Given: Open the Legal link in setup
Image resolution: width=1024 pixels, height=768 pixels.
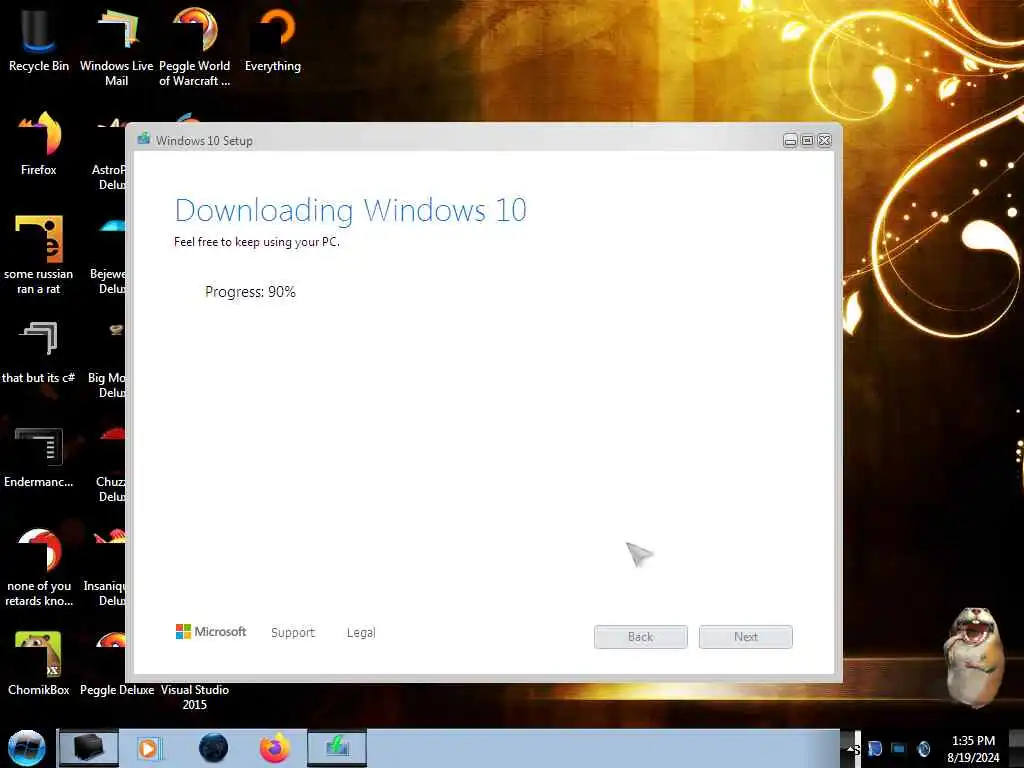Looking at the screenshot, I should 361,632.
